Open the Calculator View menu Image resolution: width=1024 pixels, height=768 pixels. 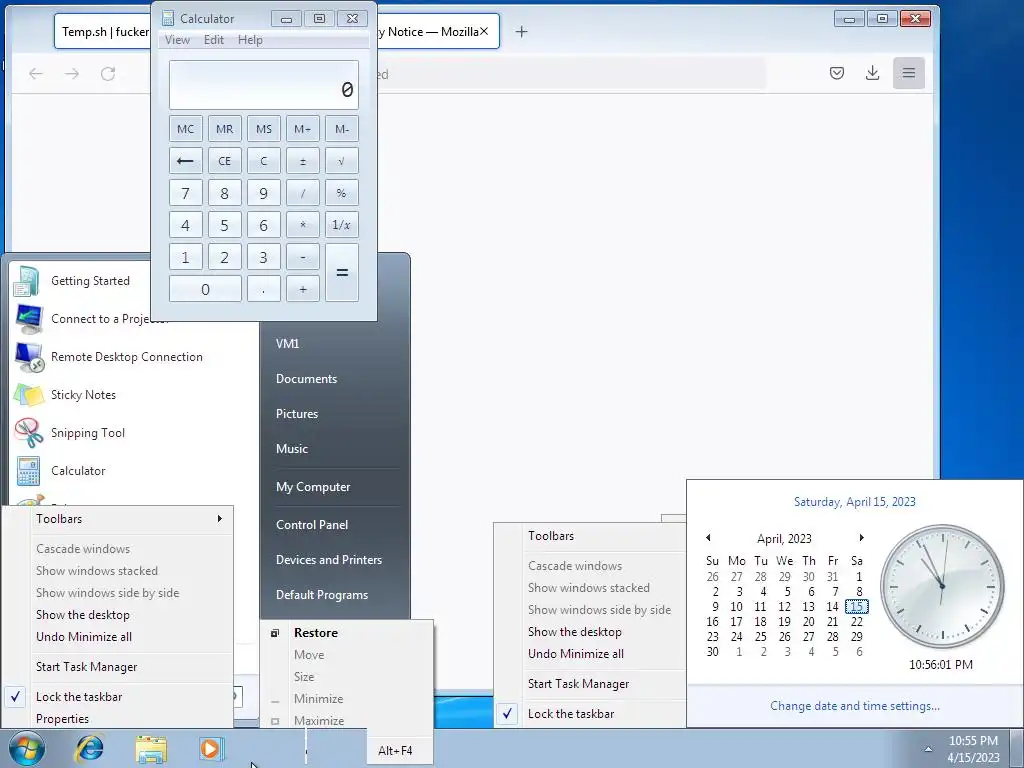click(x=177, y=40)
